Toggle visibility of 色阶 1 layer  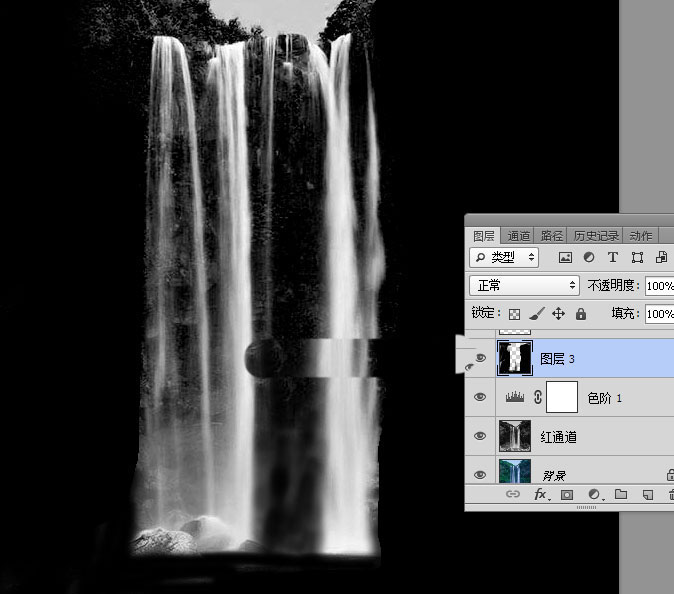pyautogui.click(x=480, y=397)
